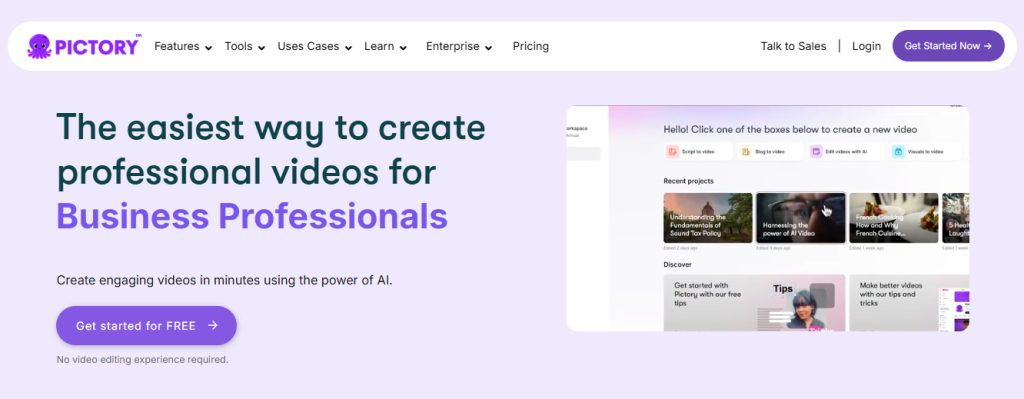This screenshot has width=1024, height=399.
Task: Expand the Features dropdown chevron
Action: pos(208,48)
